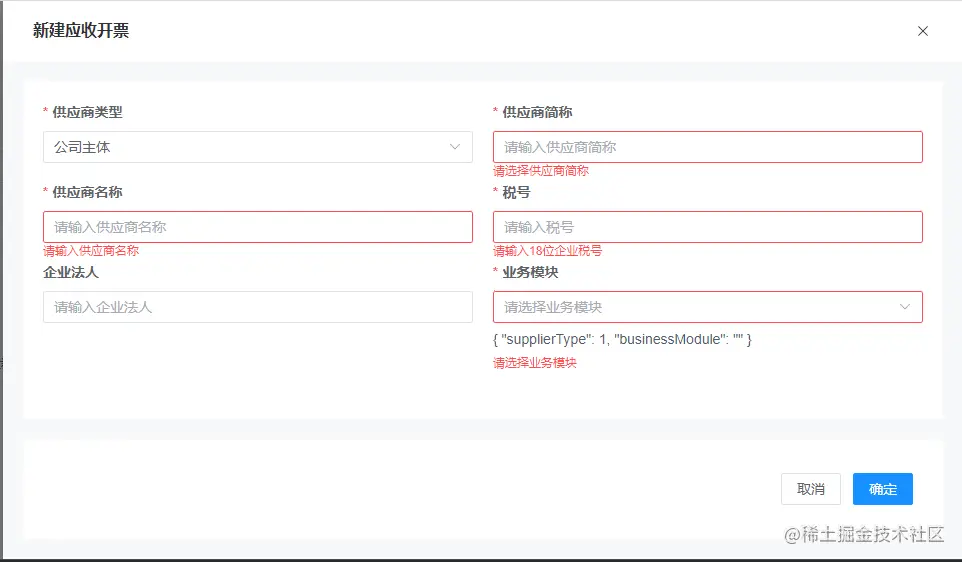Screen dimensions: 962x562
Task: Click the 确定 button
Action: coord(883,489)
